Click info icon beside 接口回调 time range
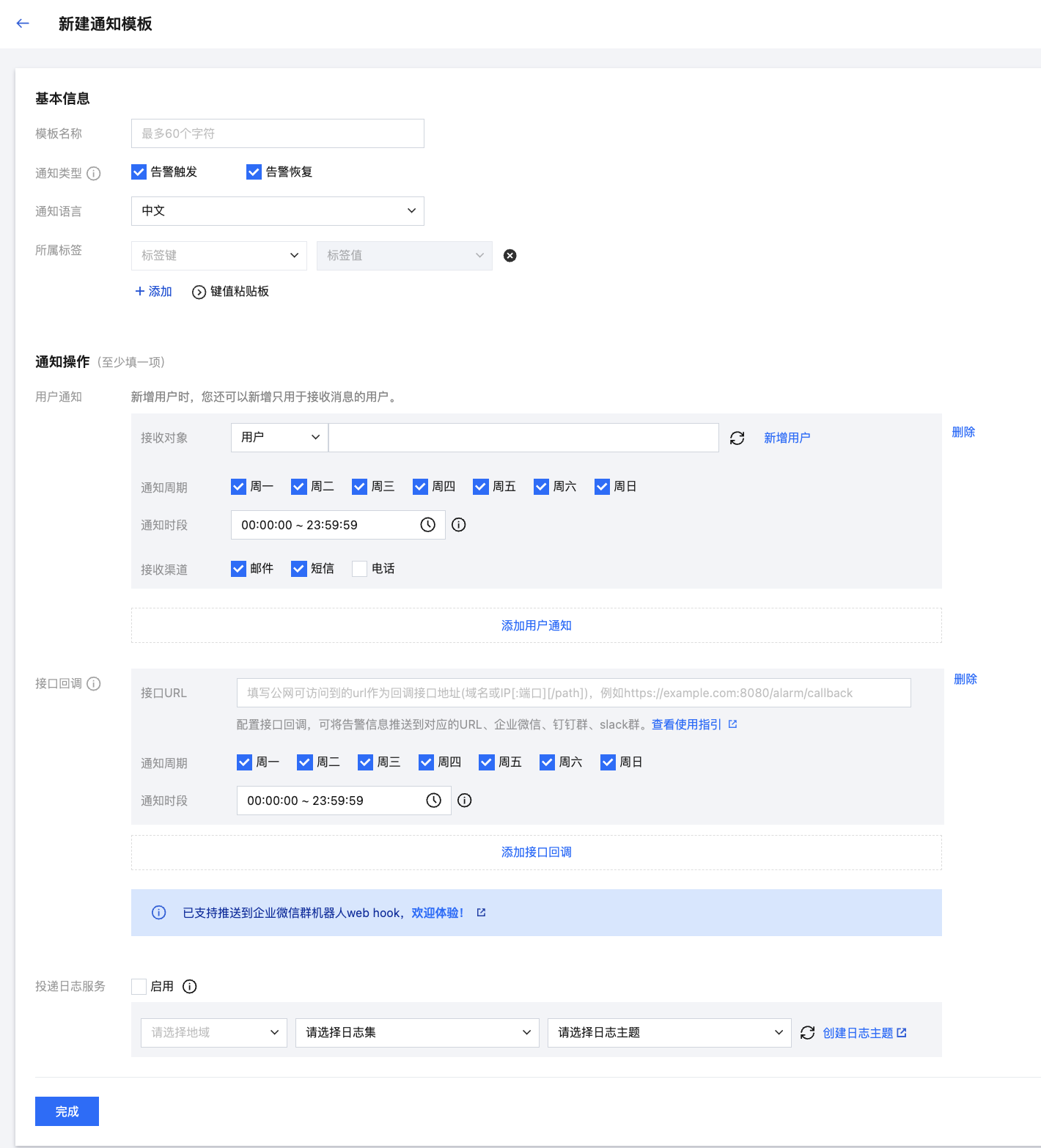 [465, 801]
